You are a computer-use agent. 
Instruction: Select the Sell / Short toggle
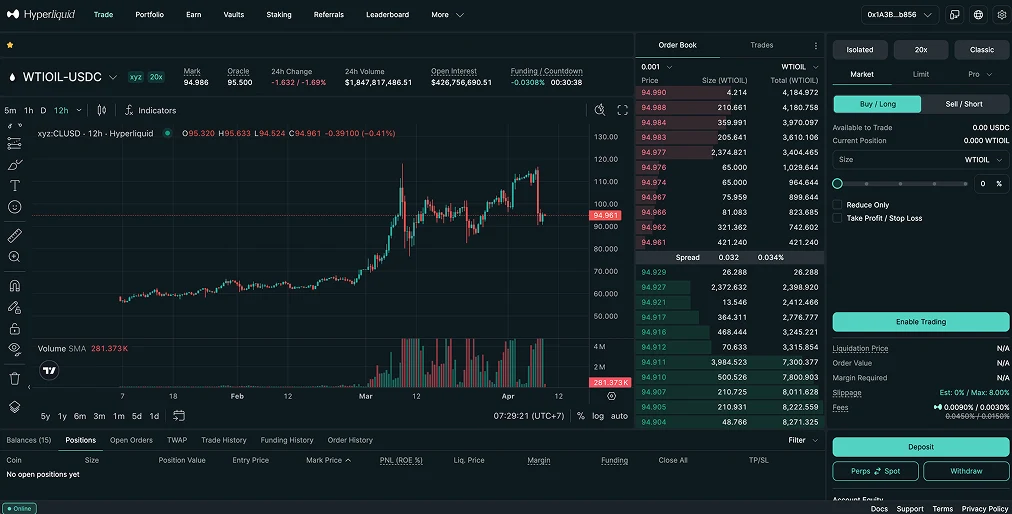click(964, 104)
